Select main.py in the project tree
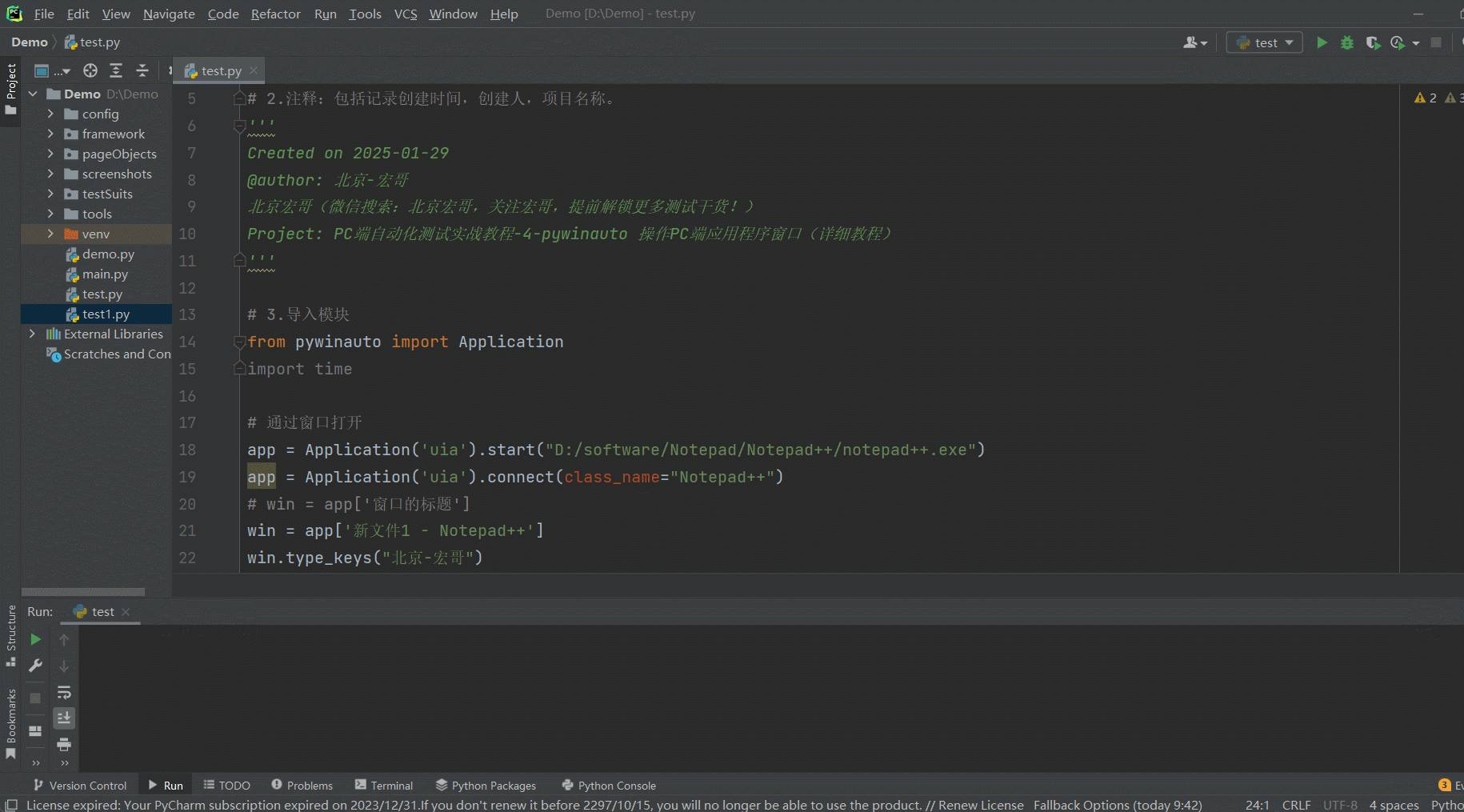Viewport: 1464px width, 812px height. 96,274
